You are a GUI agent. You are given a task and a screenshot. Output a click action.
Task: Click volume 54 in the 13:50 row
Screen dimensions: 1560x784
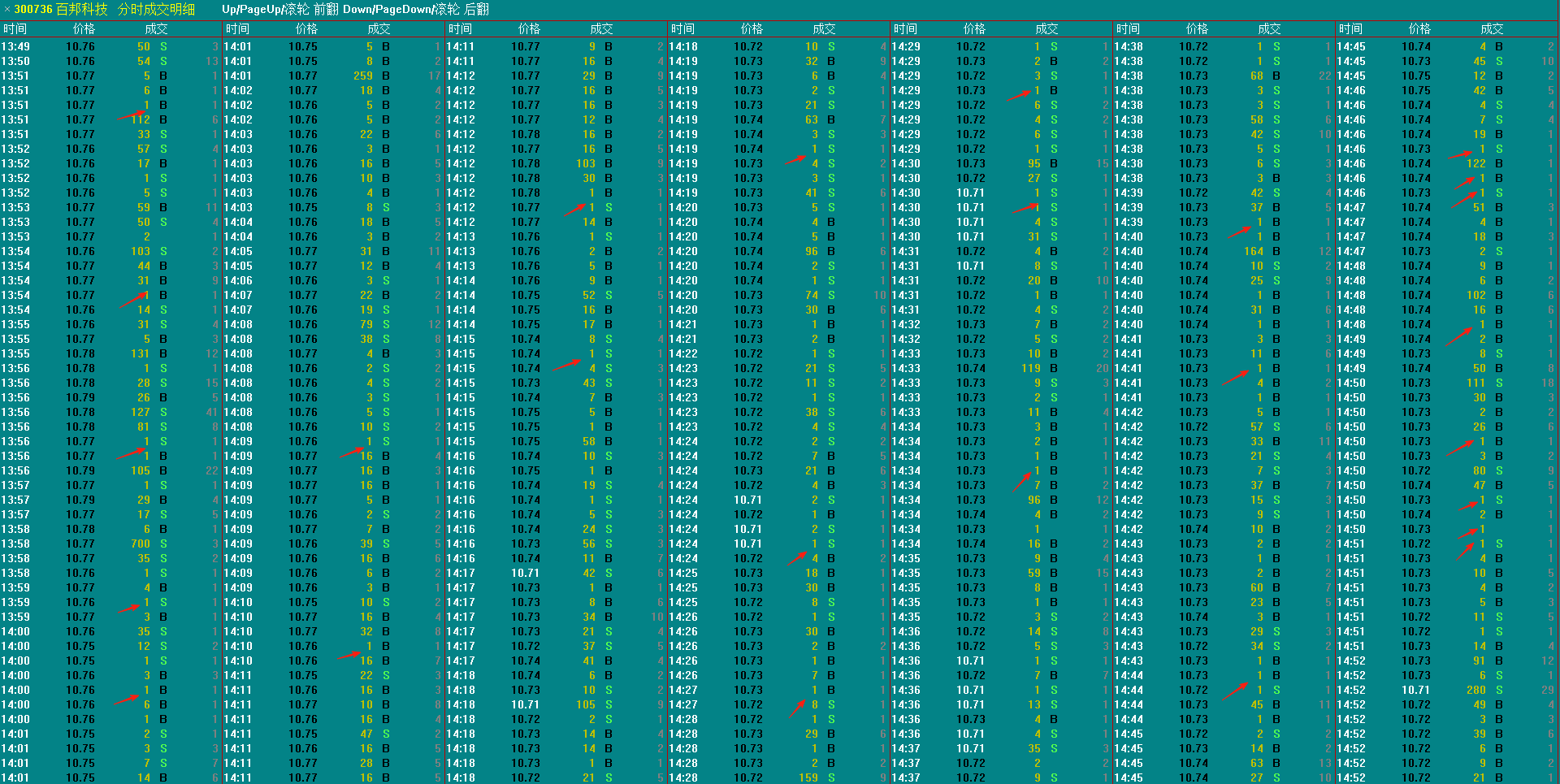144,61
